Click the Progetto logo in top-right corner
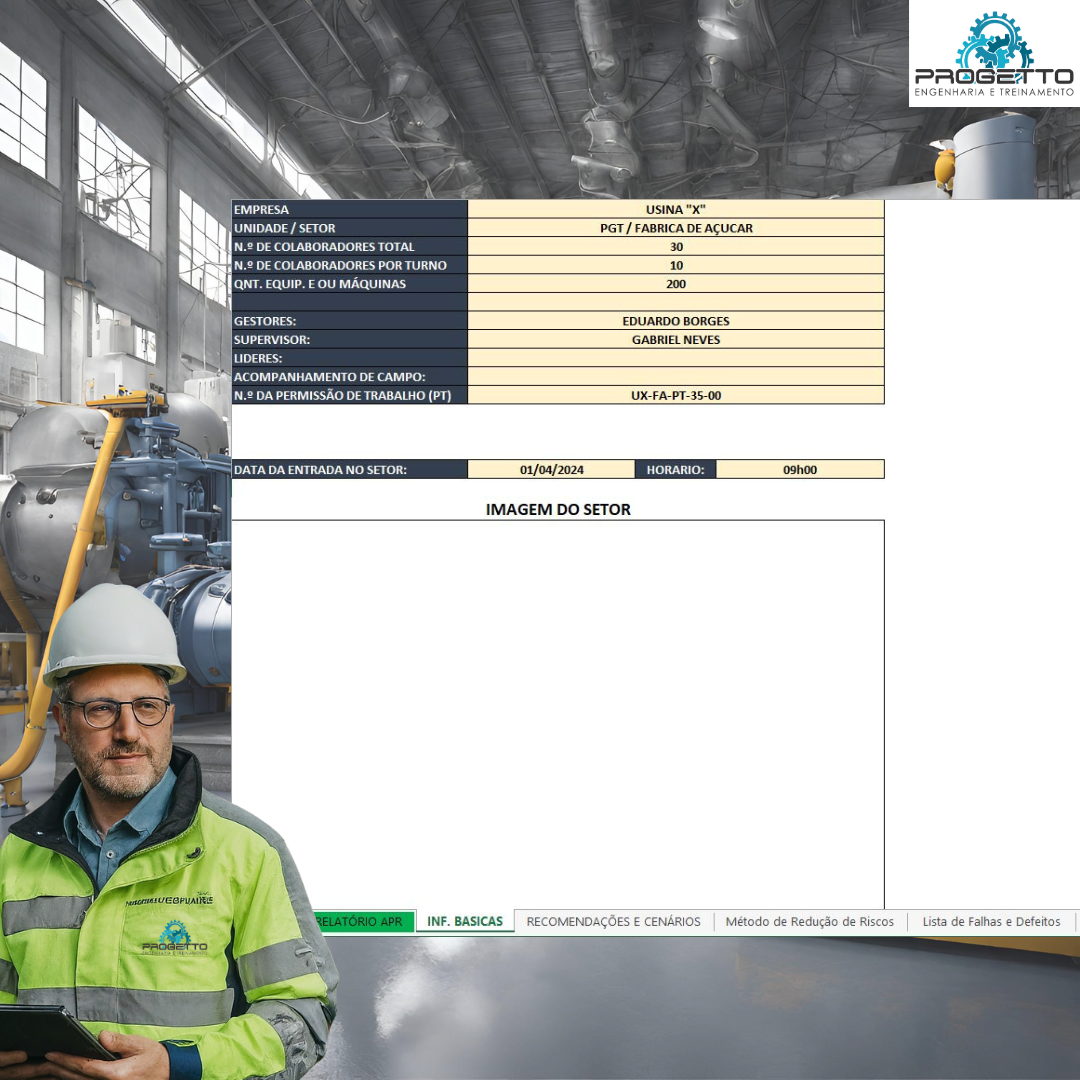1080x1080 pixels. [993, 54]
